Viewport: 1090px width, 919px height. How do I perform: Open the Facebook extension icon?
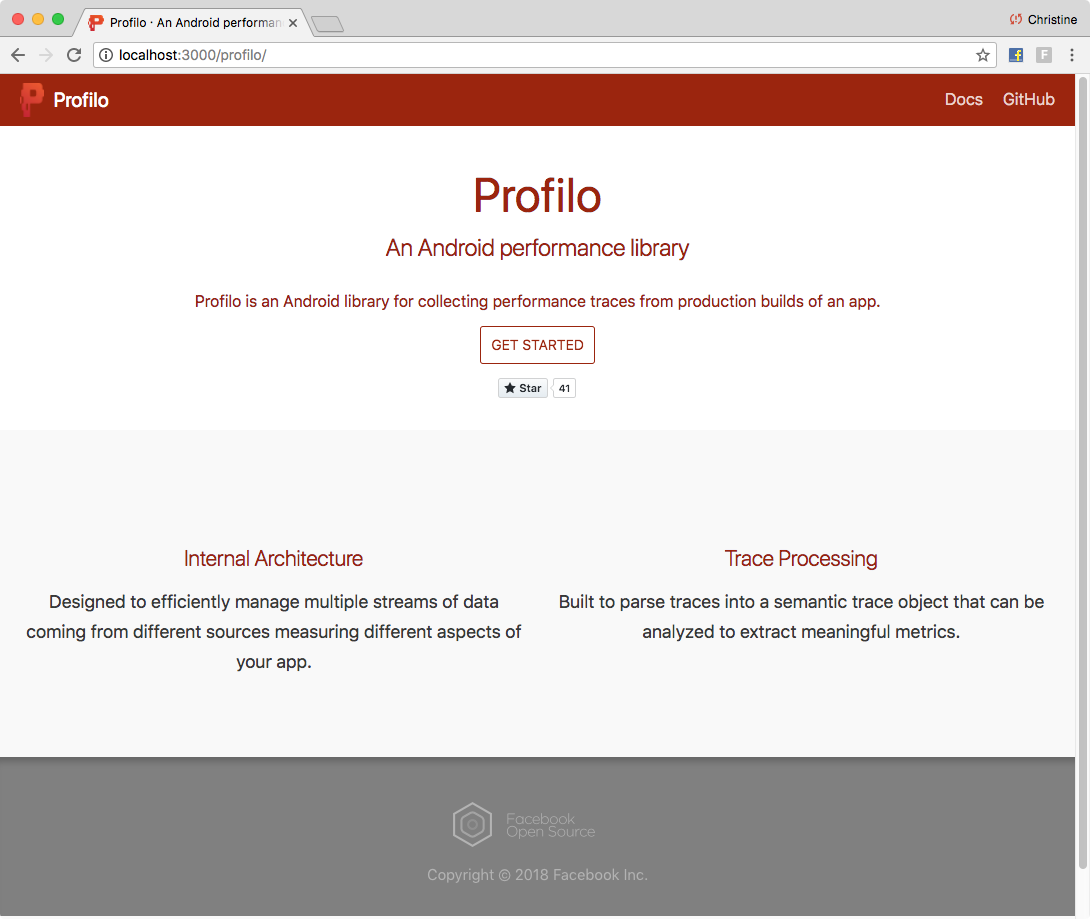[1015, 55]
